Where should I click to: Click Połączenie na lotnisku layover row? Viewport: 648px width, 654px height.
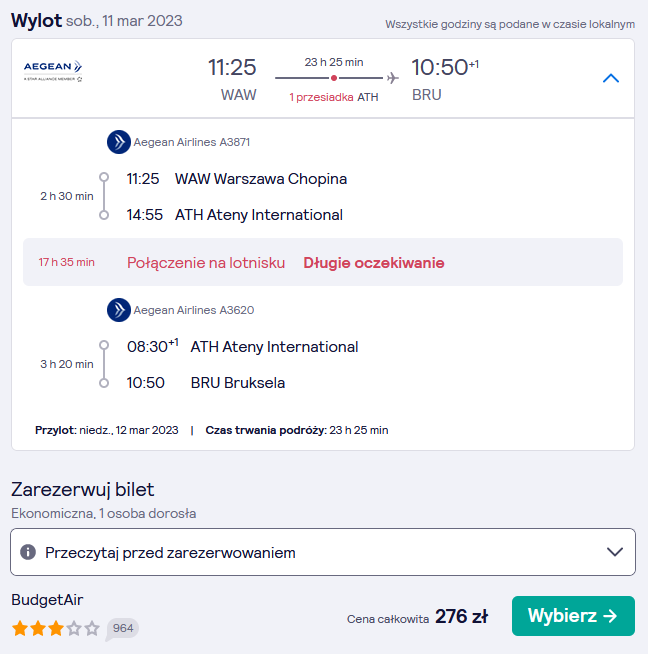pyautogui.click(x=323, y=262)
